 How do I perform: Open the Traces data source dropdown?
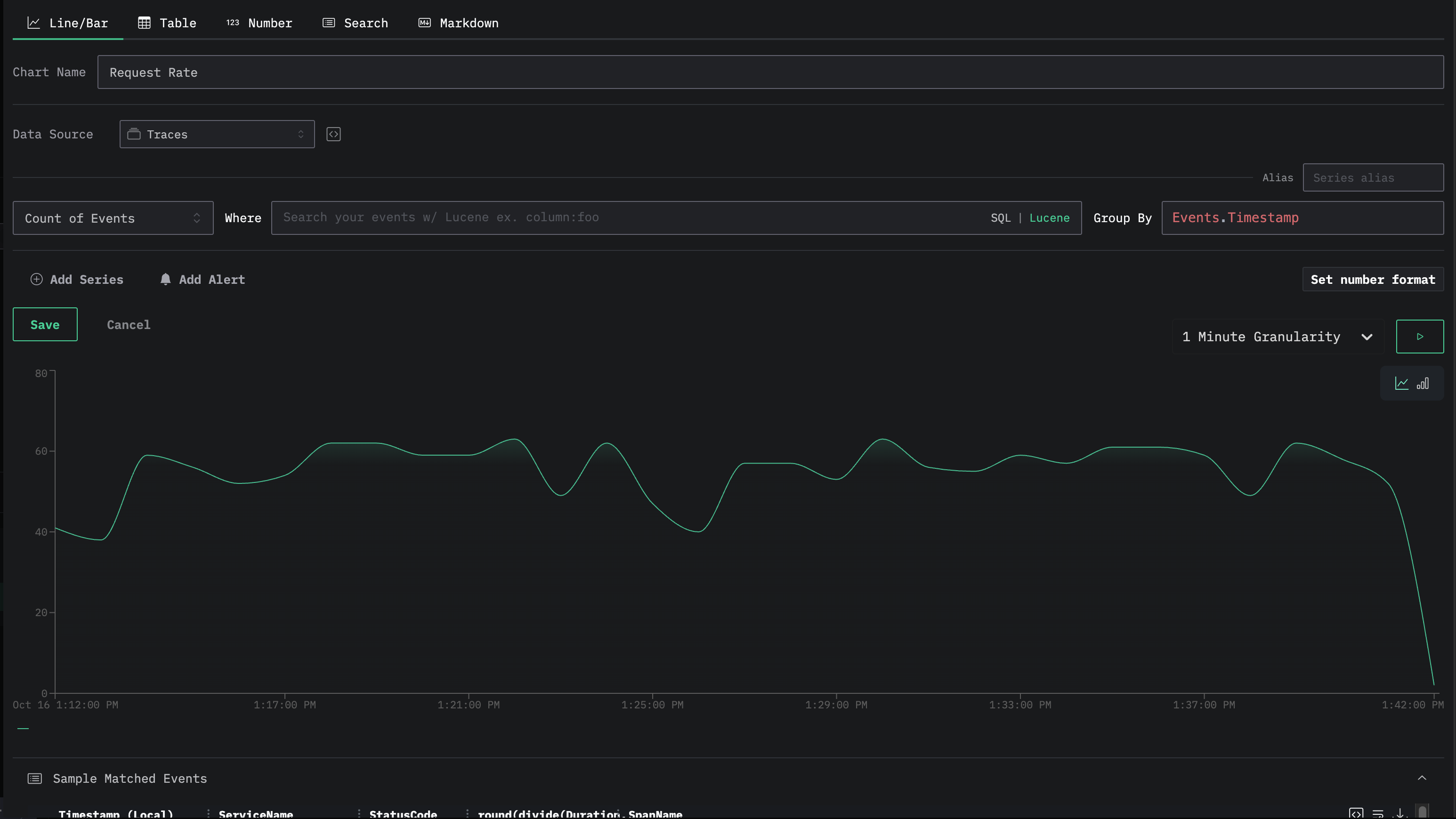tap(217, 135)
